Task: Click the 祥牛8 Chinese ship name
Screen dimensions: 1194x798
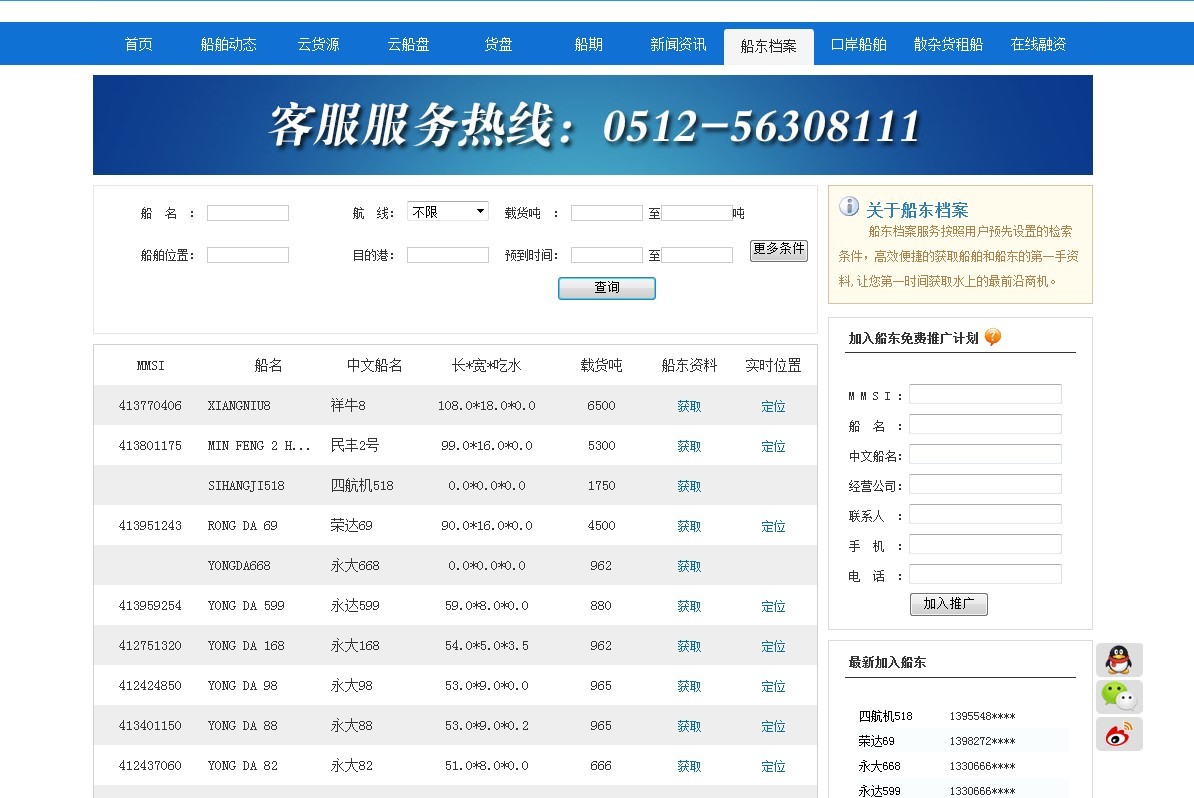Action: pyautogui.click(x=348, y=406)
